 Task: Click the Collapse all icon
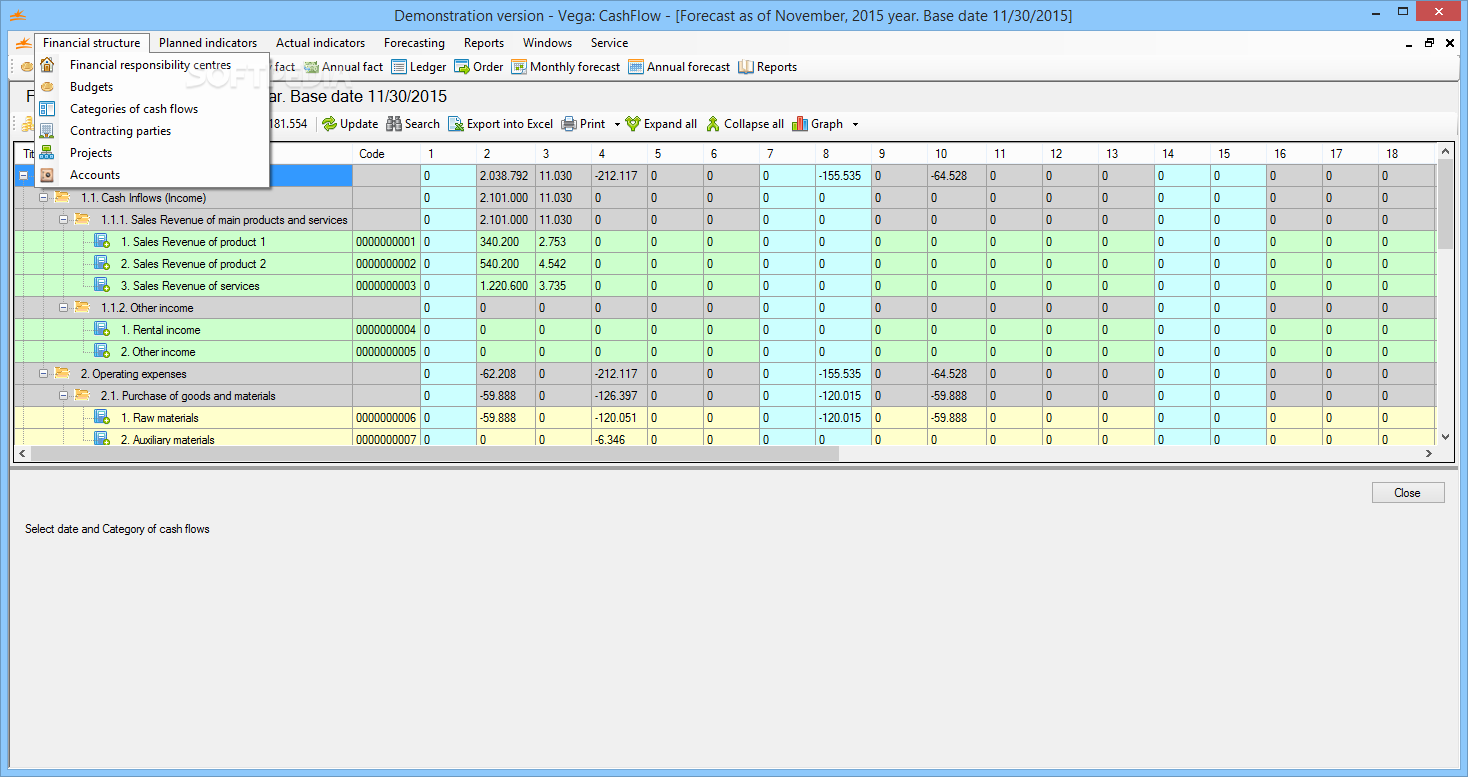(x=713, y=124)
